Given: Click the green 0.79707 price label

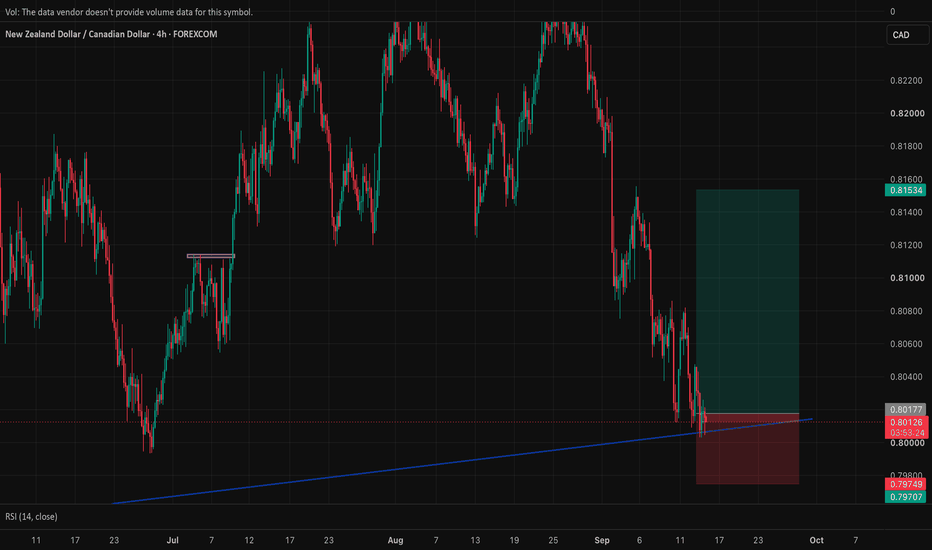Looking at the screenshot, I should (x=905, y=496).
